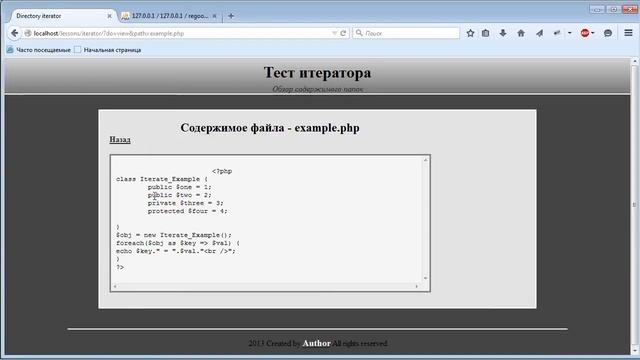Screen dimensions: 640x360
Task: Click the Author link in footer
Action: point(316,343)
